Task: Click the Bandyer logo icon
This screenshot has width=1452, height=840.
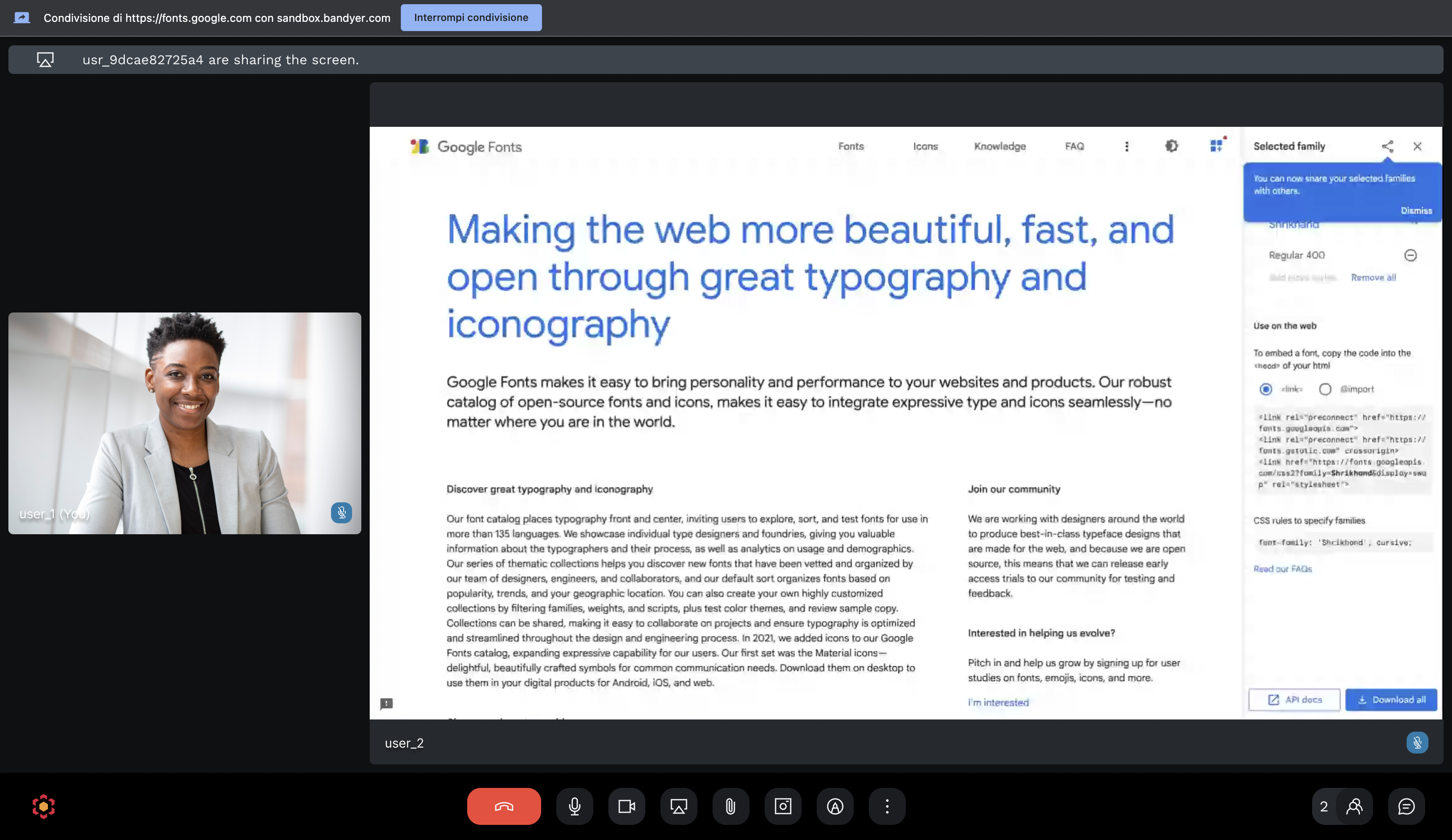Action: [43, 806]
